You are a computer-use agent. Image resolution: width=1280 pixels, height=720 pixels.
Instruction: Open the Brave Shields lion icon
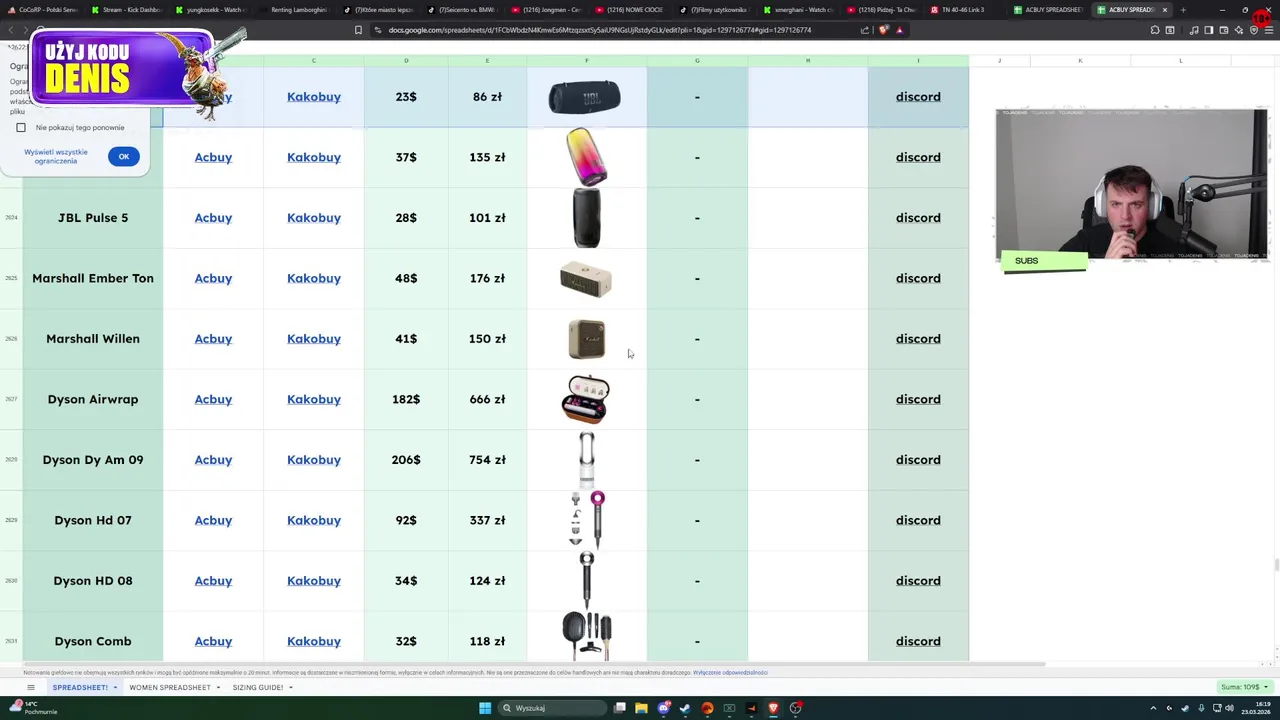click(883, 30)
